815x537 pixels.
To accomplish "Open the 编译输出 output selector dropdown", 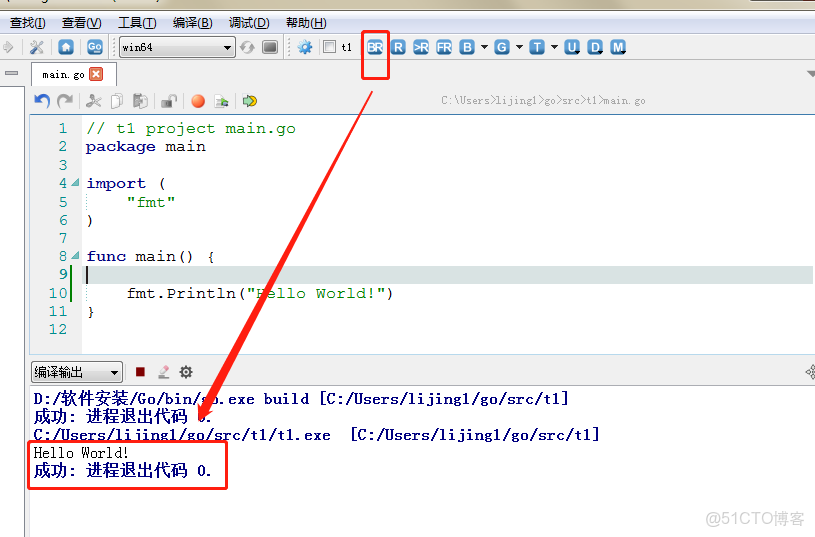I will pyautogui.click(x=77, y=372).
